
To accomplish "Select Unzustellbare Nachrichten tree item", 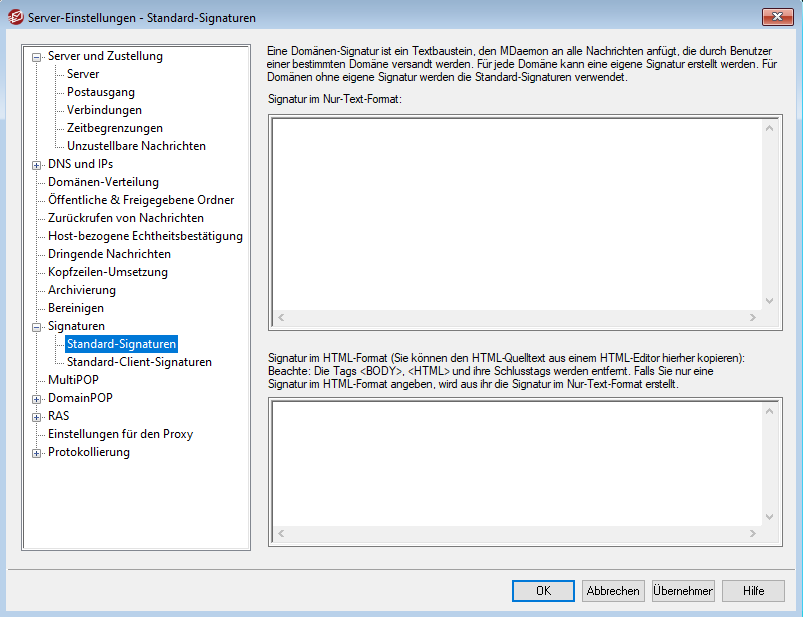I will 136,146.
